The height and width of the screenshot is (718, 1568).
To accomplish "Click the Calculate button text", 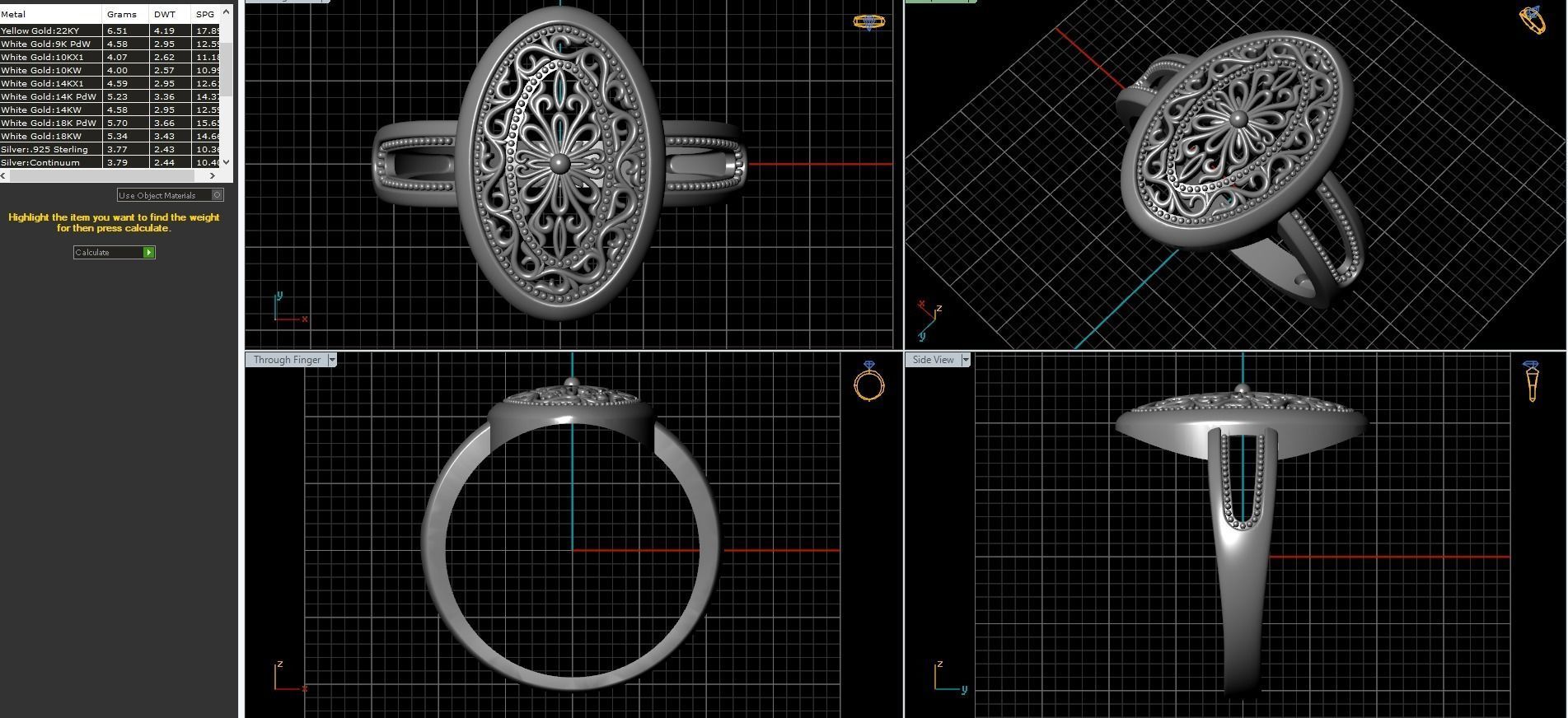I will [92, 252].
